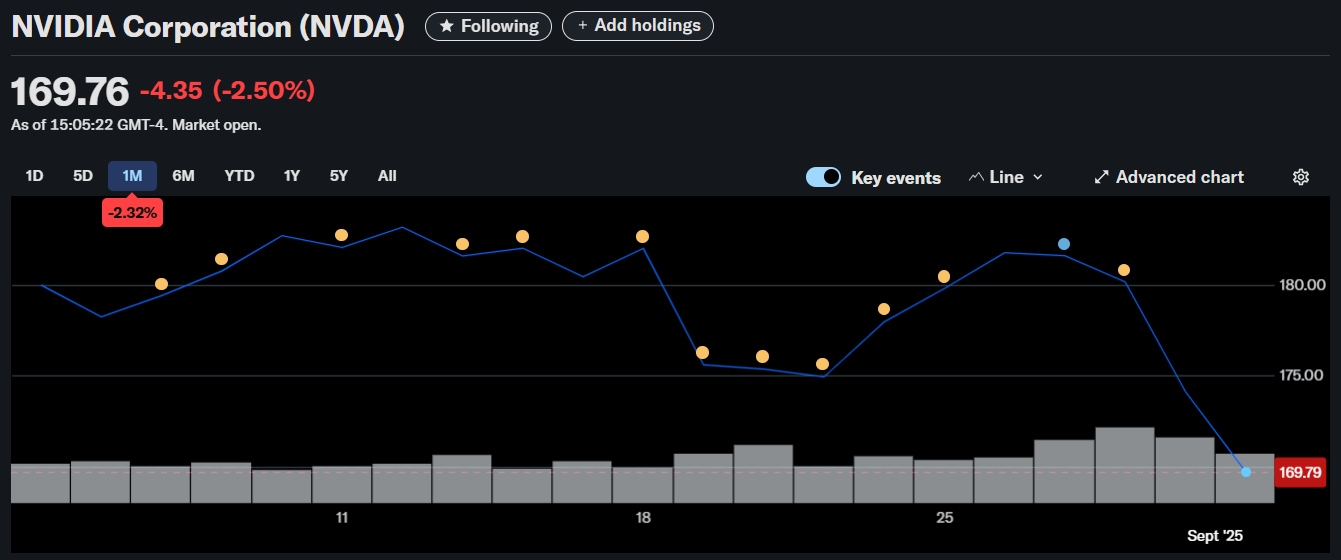Click the Following star button

pos(488,26)
